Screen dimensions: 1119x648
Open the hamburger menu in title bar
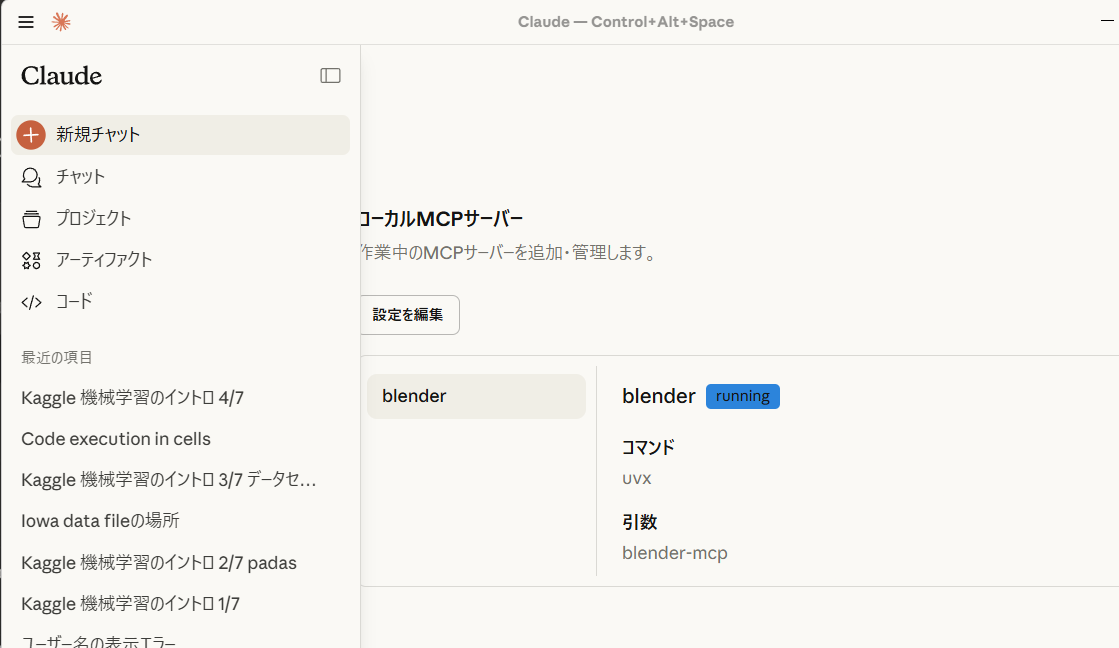[x=26, y=22]
